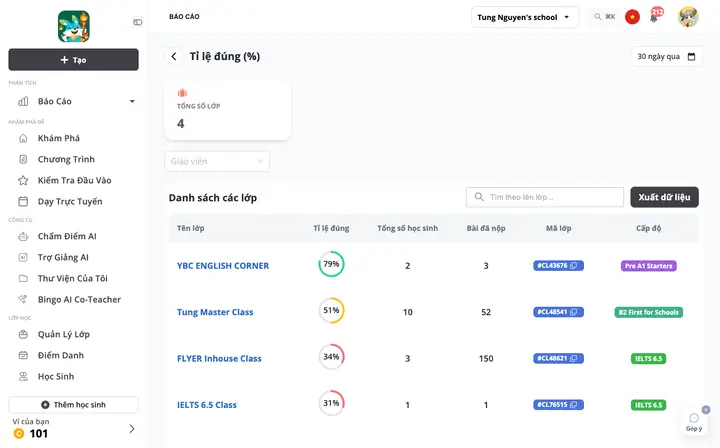Viewport: 720px width, 448px height.
Task: Click the Dạy Trực Tuyến calendar icon
Action: point(23,202)
